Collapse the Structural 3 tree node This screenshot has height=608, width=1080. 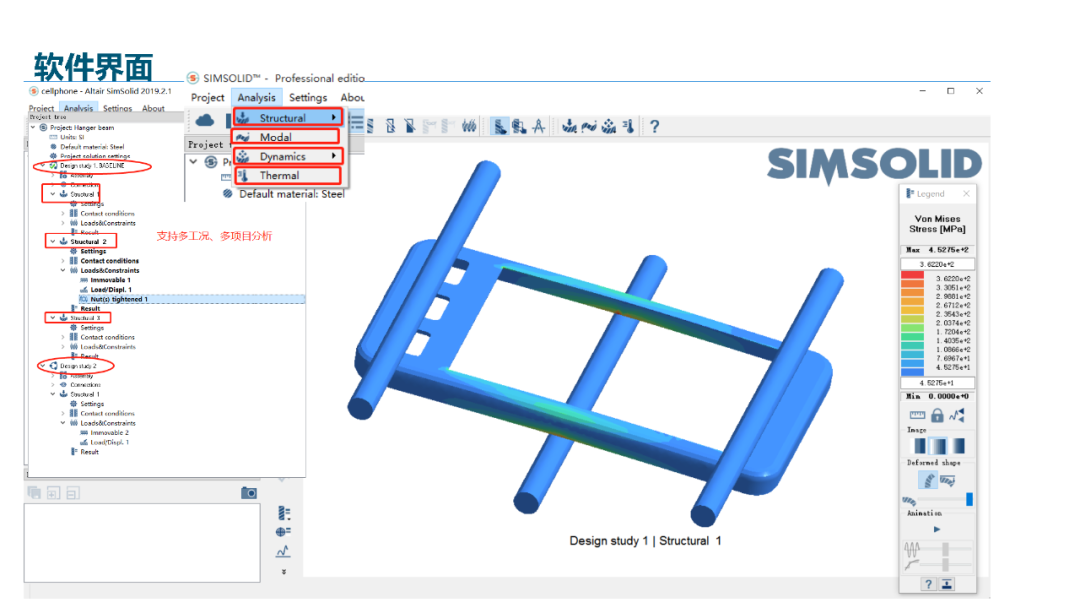pyautogui.click(x=53, y=318)
